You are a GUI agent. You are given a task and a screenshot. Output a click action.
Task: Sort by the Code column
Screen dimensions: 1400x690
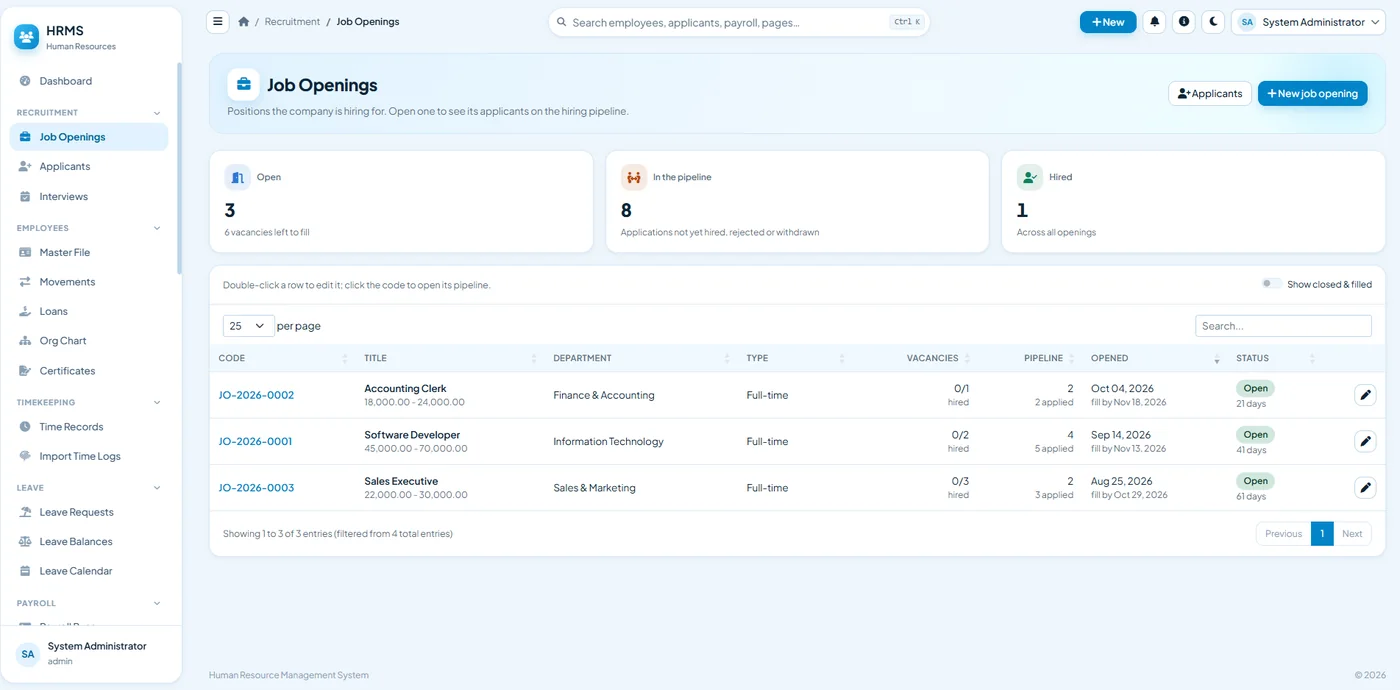(x=283, y=358)
